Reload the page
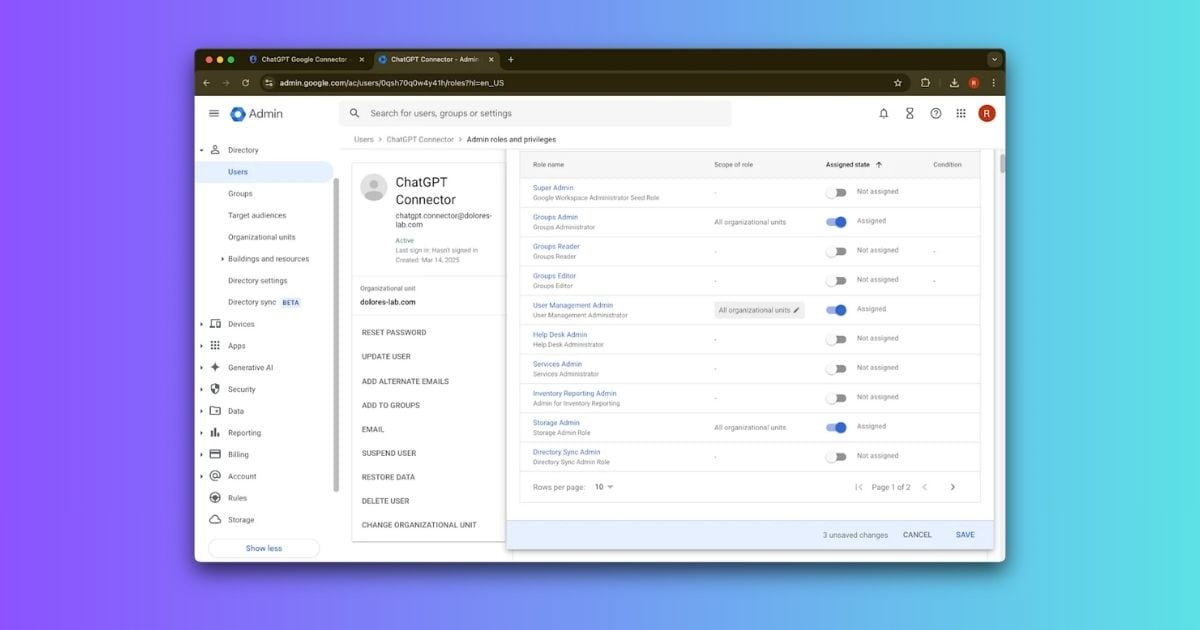The height and width of the screenshot is (630, 1200). pos(246,83)
